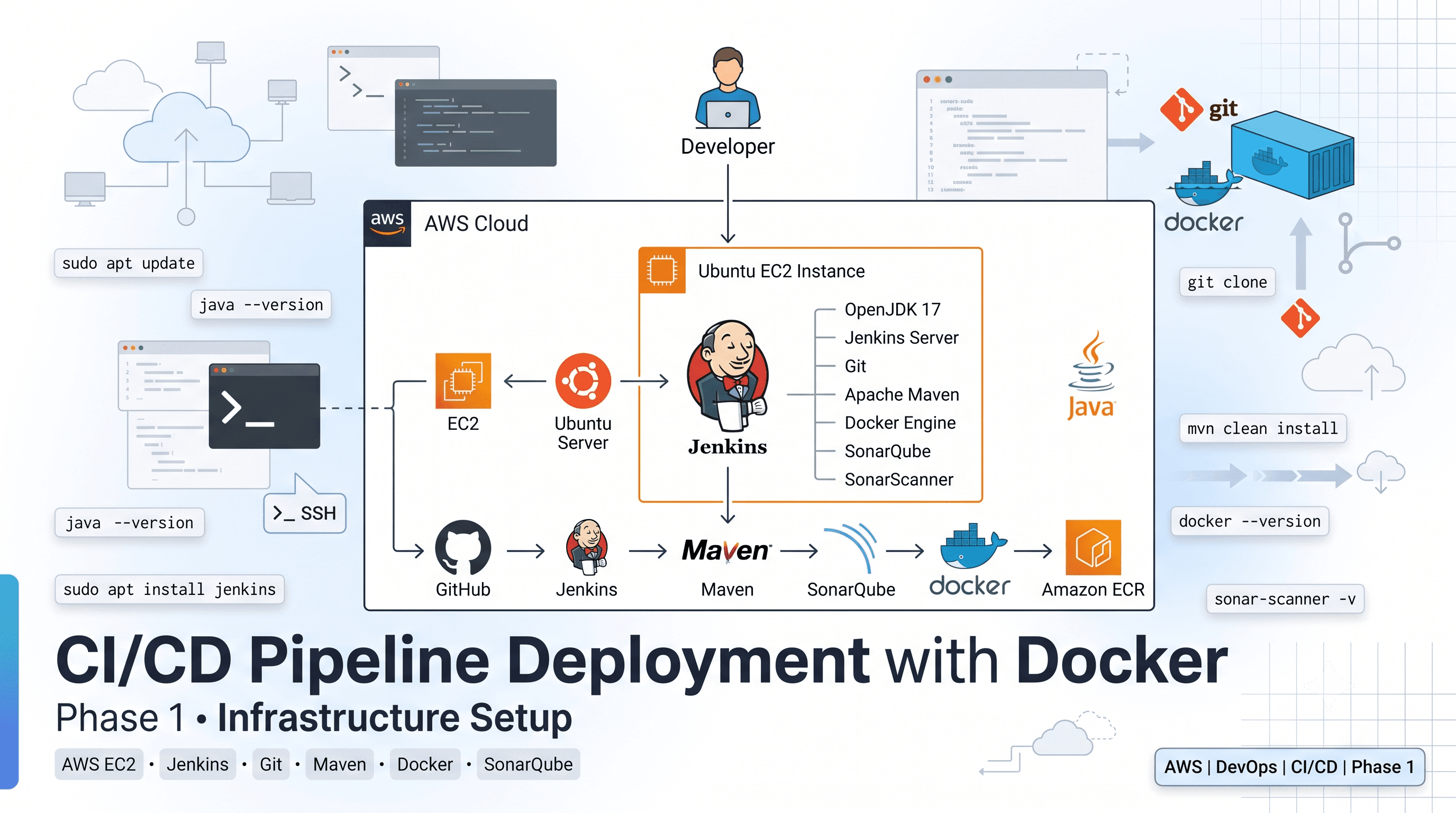Click the SonarScanner list entry
Image resolution: width=1456 pixels, height=813 pixels.
[x=899, y=479]
